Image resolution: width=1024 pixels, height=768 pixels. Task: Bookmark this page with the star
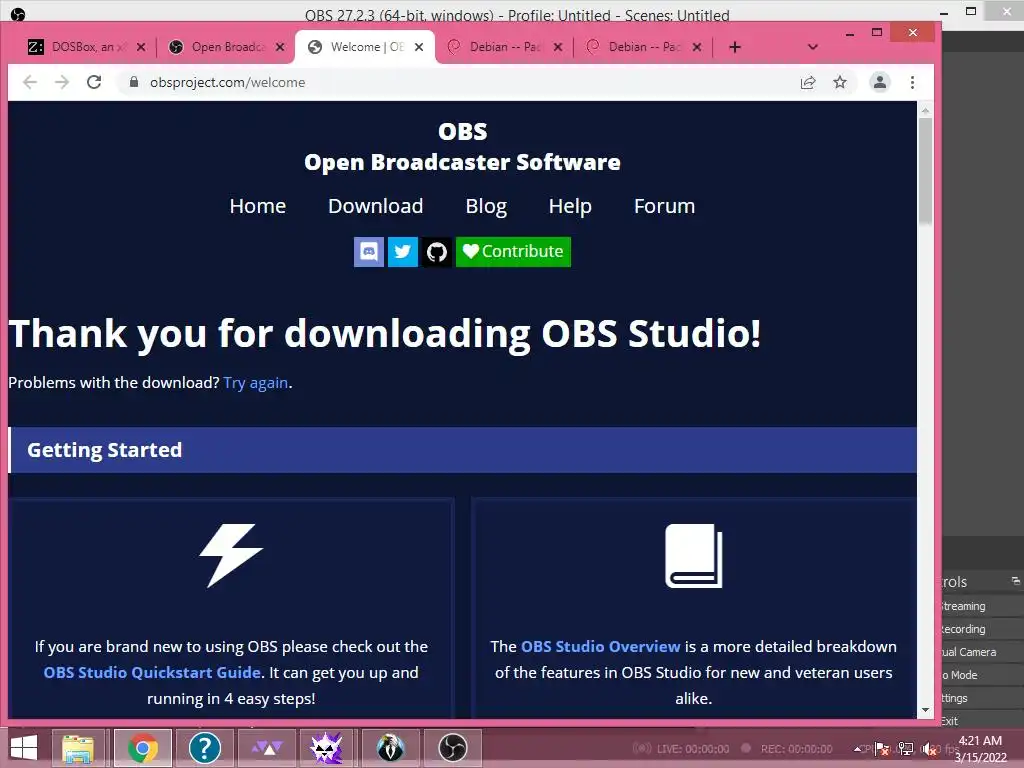840,82
